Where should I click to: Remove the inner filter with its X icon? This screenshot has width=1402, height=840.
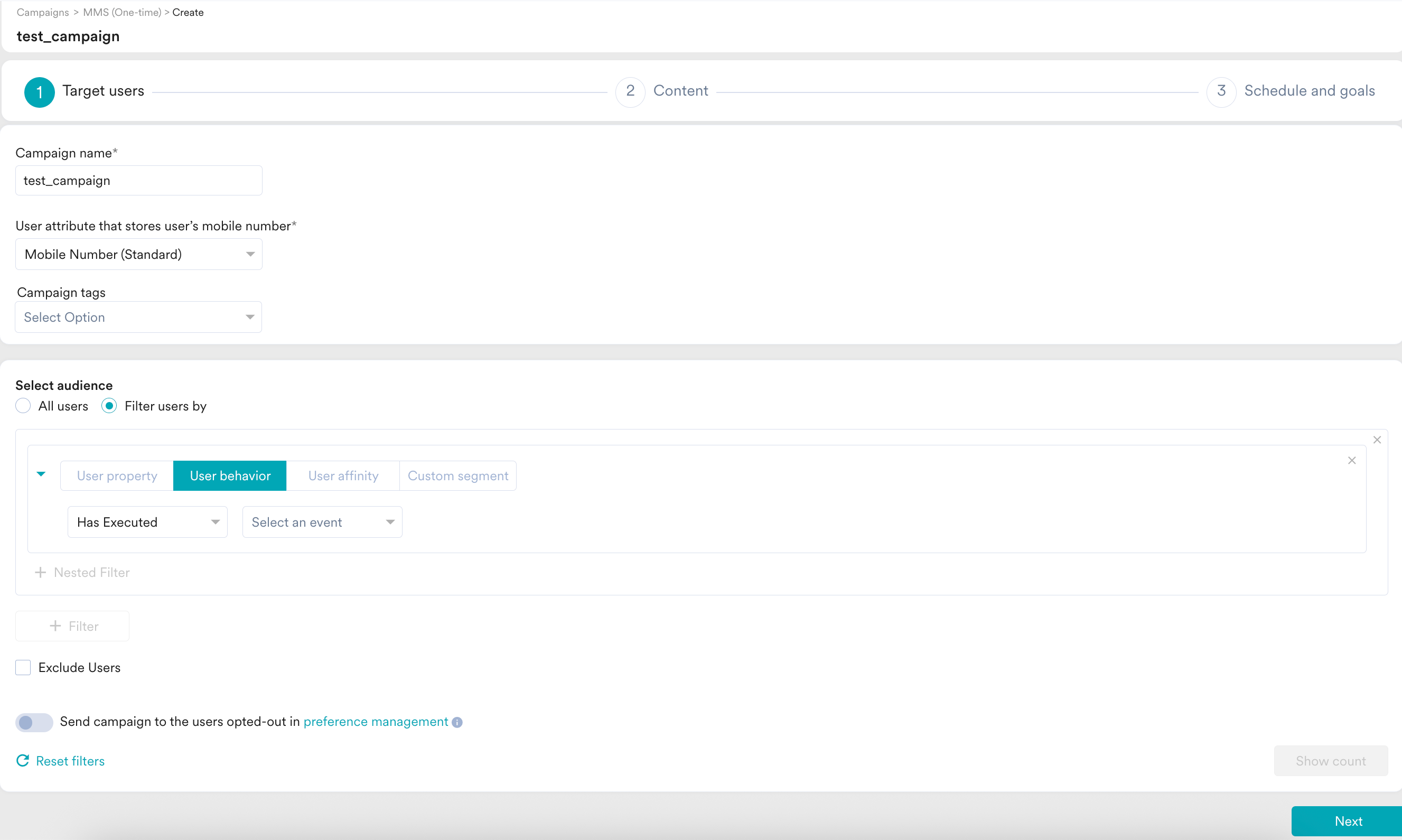(1352, 461)
